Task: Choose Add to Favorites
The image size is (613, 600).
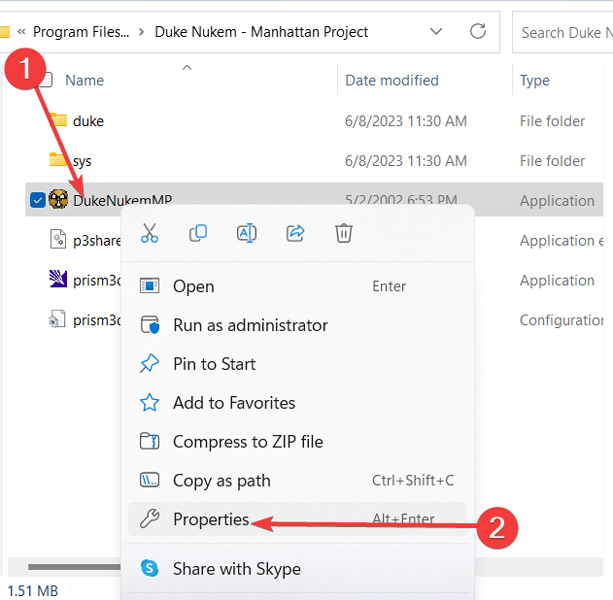Action: pos(298,403)
